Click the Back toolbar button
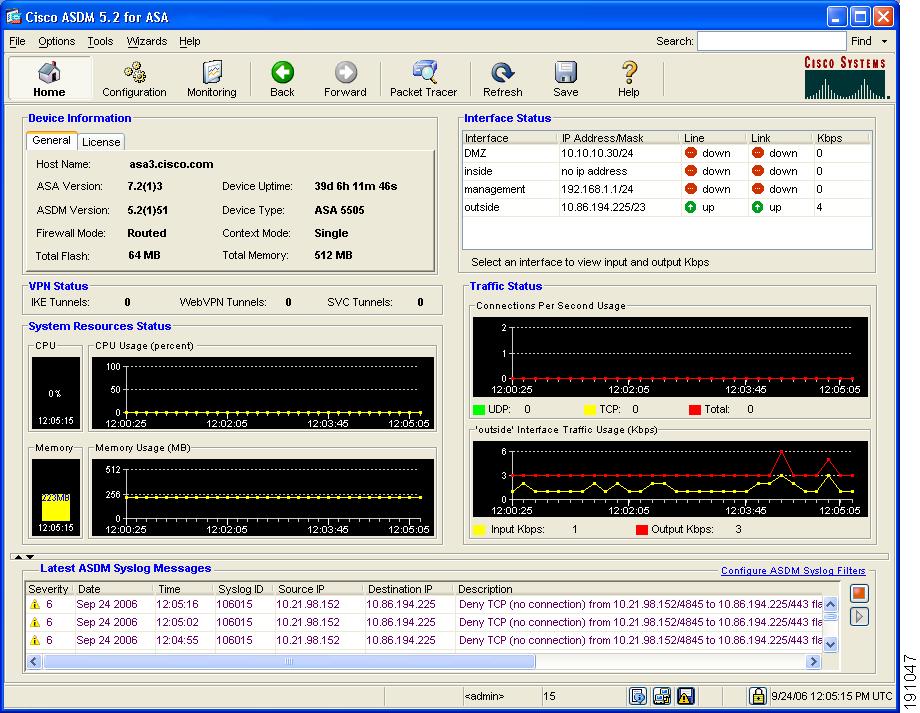 282,78
